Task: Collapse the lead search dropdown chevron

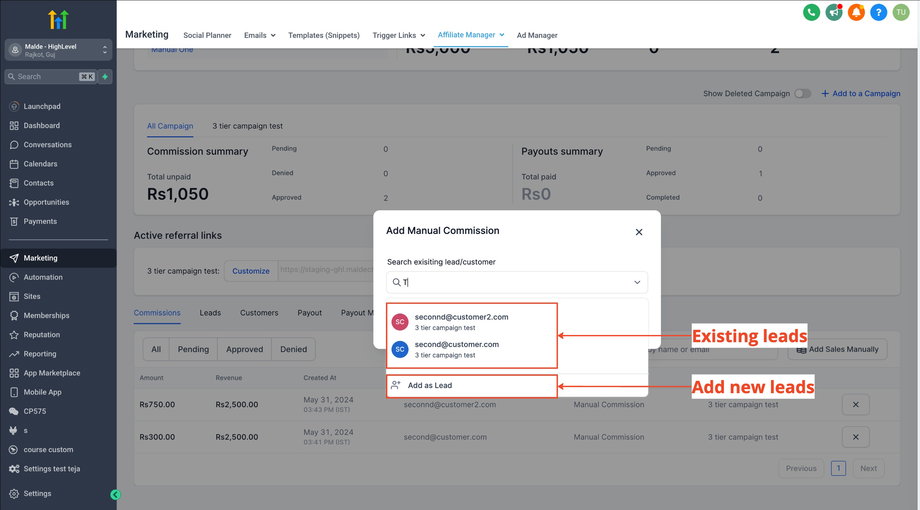Action: pyautogui.click(x=637, y=283)
